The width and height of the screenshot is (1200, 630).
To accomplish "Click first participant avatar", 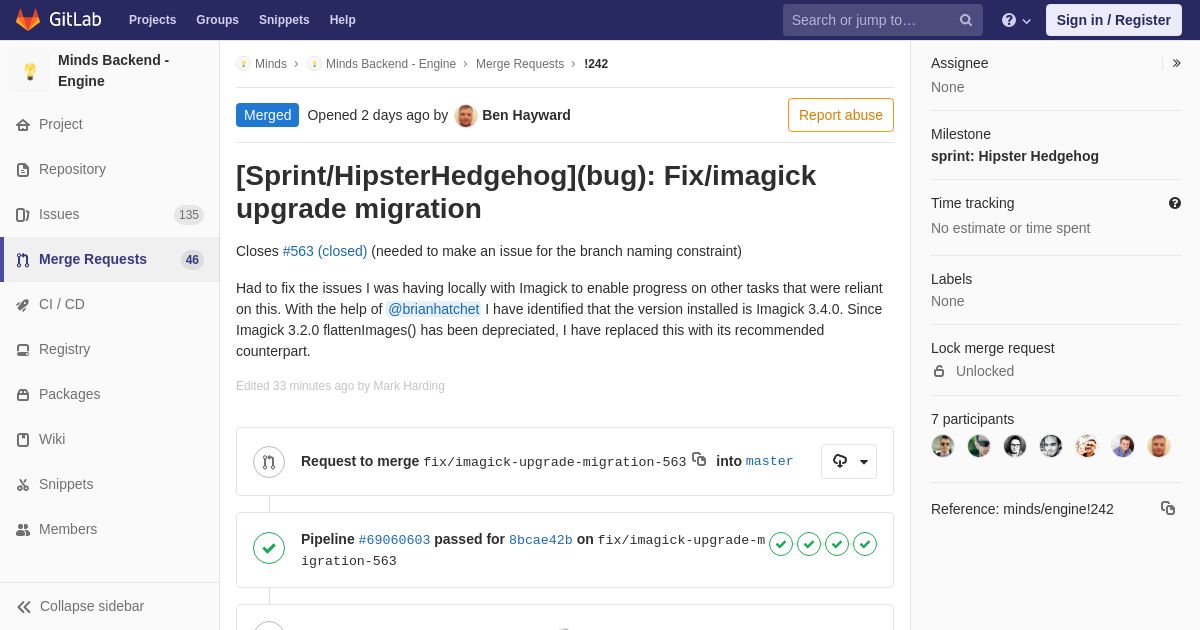I will point(943,446).
